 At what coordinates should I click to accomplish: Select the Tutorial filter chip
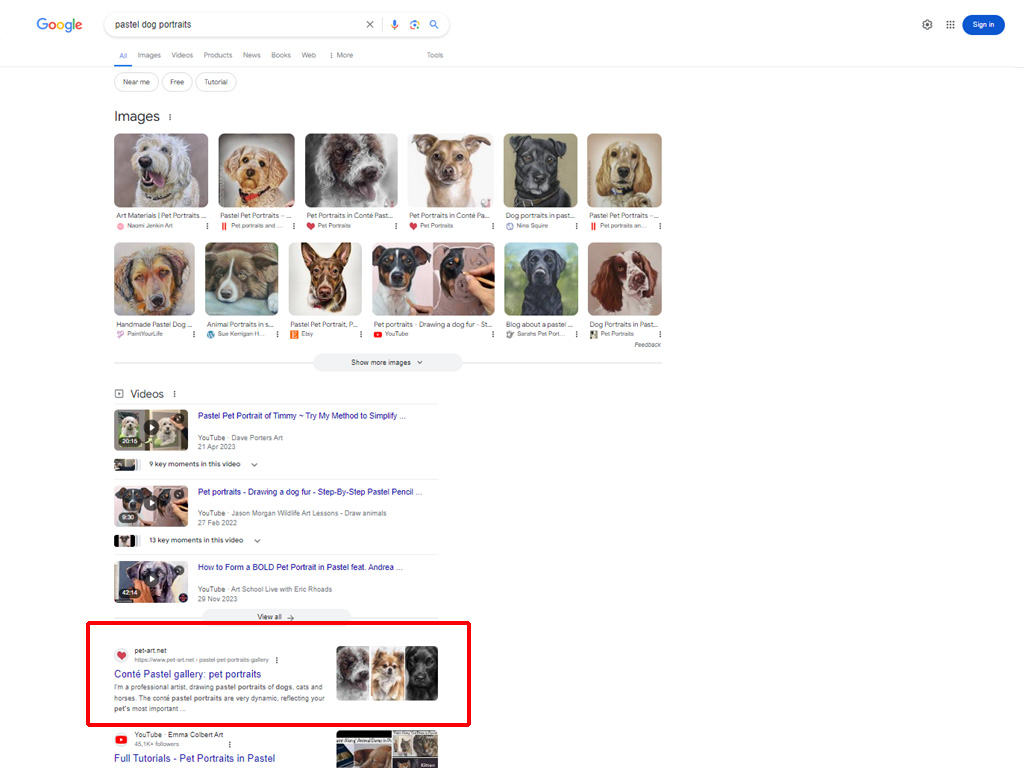[x=216, y=82]
